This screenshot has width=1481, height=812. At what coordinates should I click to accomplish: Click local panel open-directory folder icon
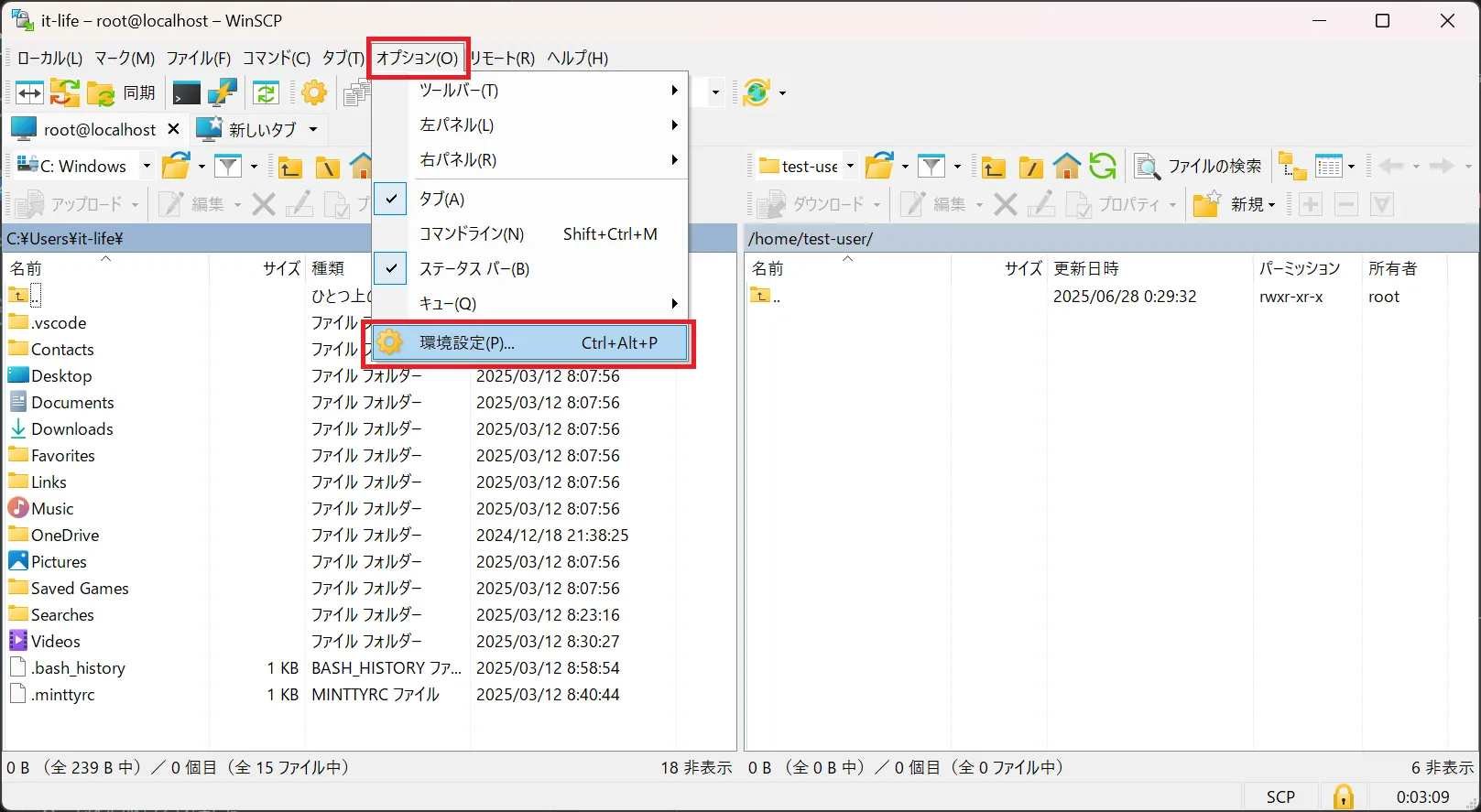click(176, 166)
